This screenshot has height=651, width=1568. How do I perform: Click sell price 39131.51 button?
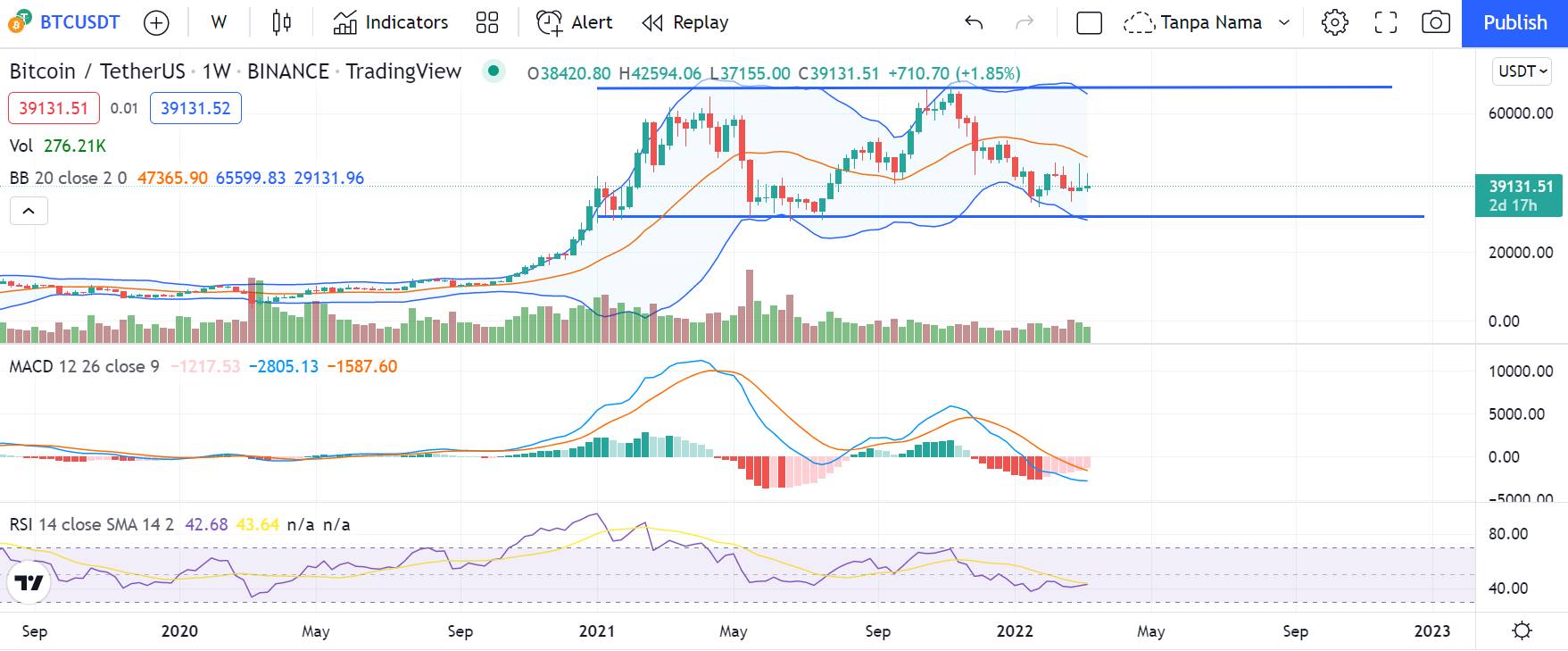click(54, 108)
